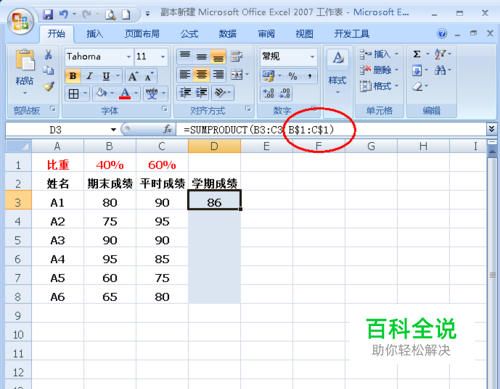Click the large Paste clipboard icon
500x389 pixels.
click(25, 60)
